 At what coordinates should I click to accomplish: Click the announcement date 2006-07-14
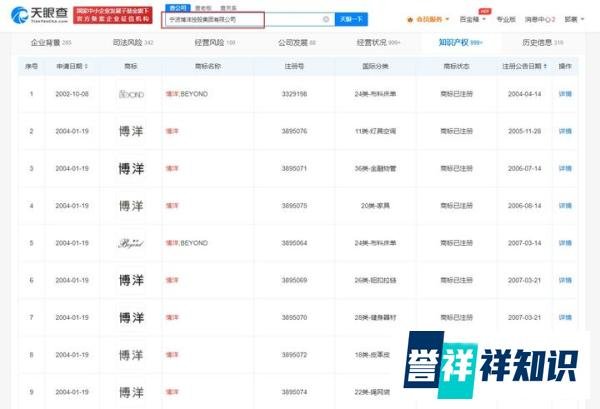point(524,168)
